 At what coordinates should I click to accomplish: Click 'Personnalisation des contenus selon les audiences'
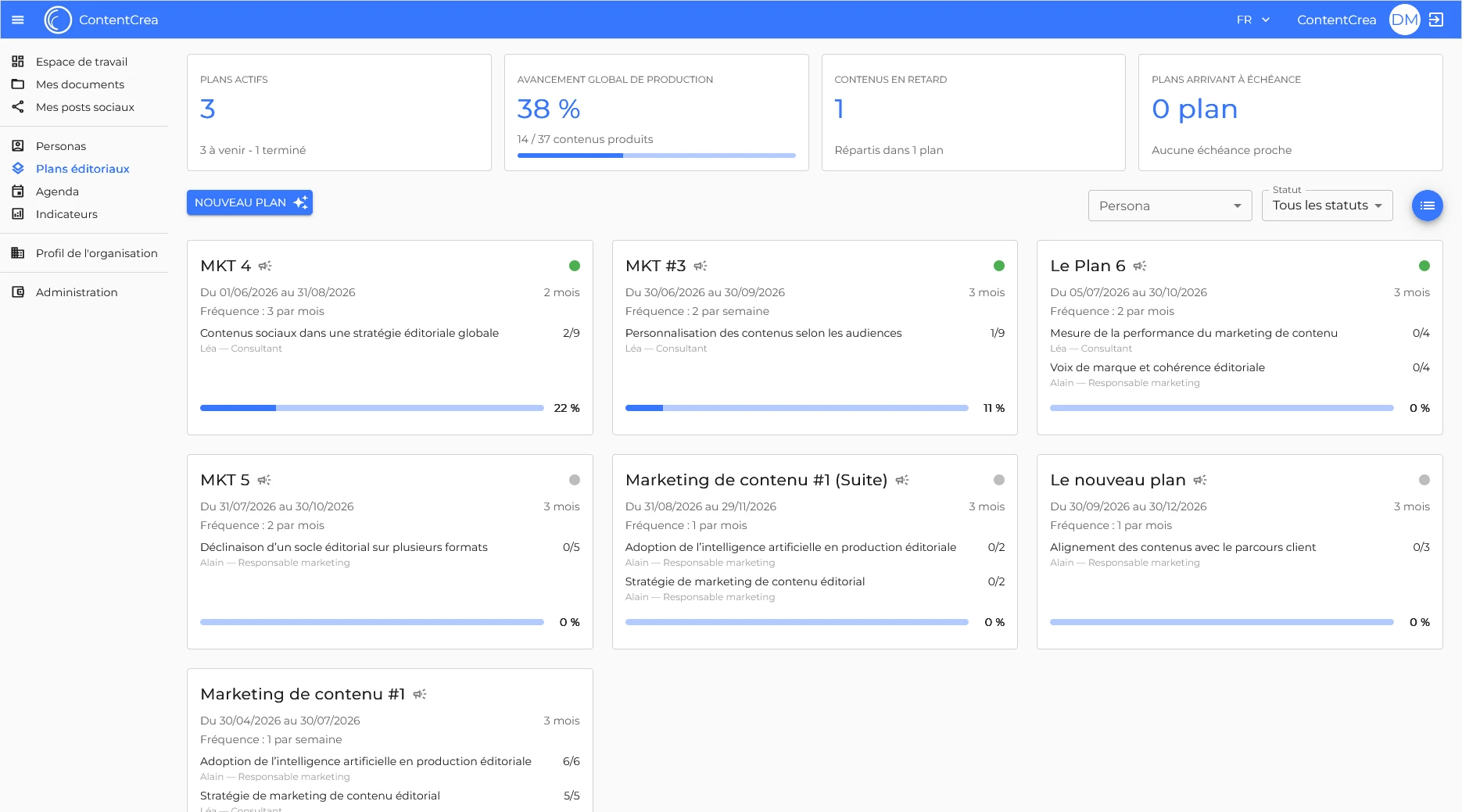[x=763, y=333]
